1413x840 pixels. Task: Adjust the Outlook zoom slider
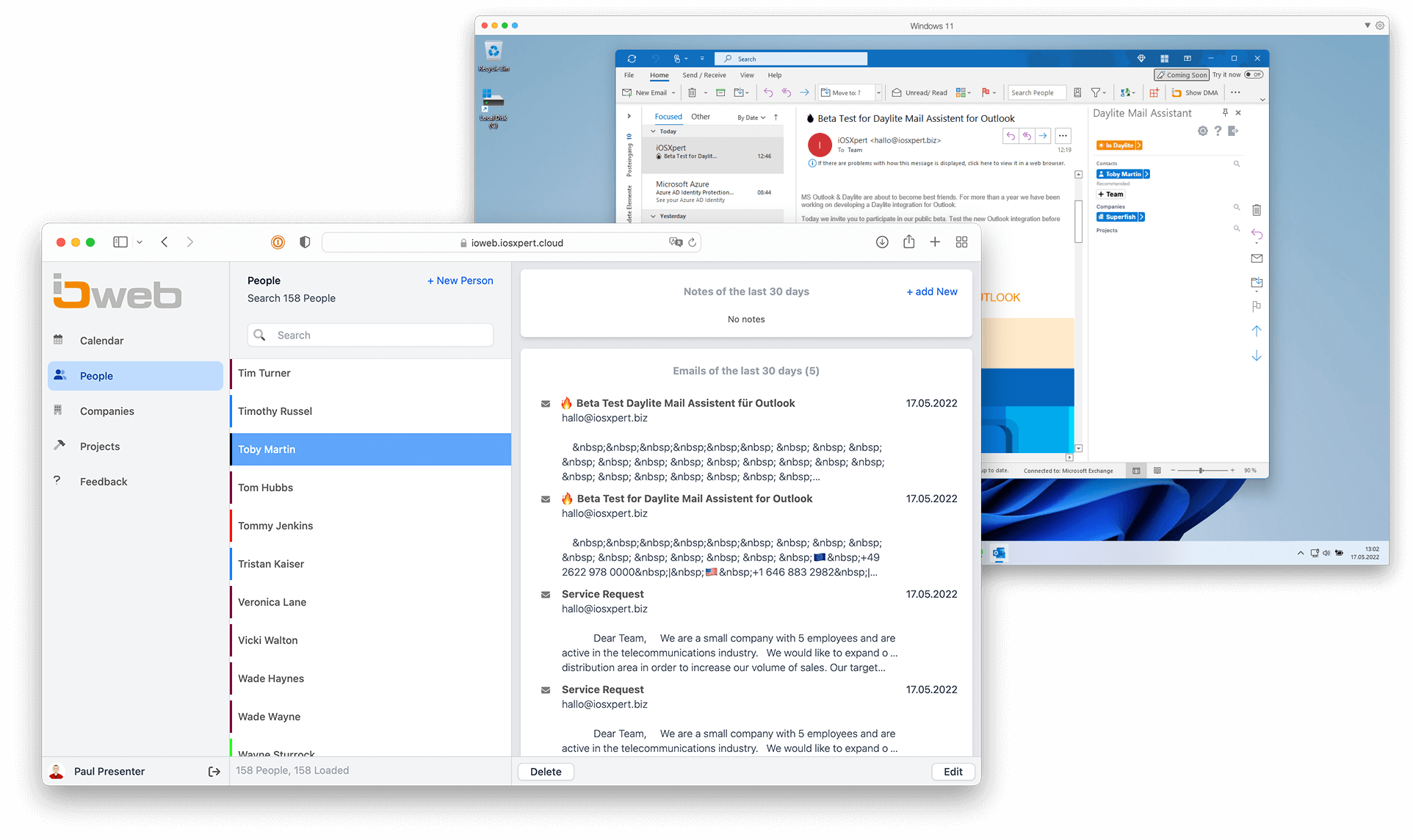pyautogui.click(x=1202, y=471)
